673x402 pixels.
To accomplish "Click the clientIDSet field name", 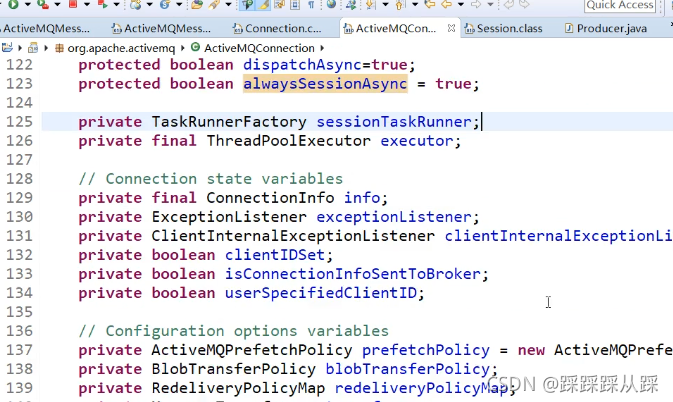I will (x=275, y=255).
